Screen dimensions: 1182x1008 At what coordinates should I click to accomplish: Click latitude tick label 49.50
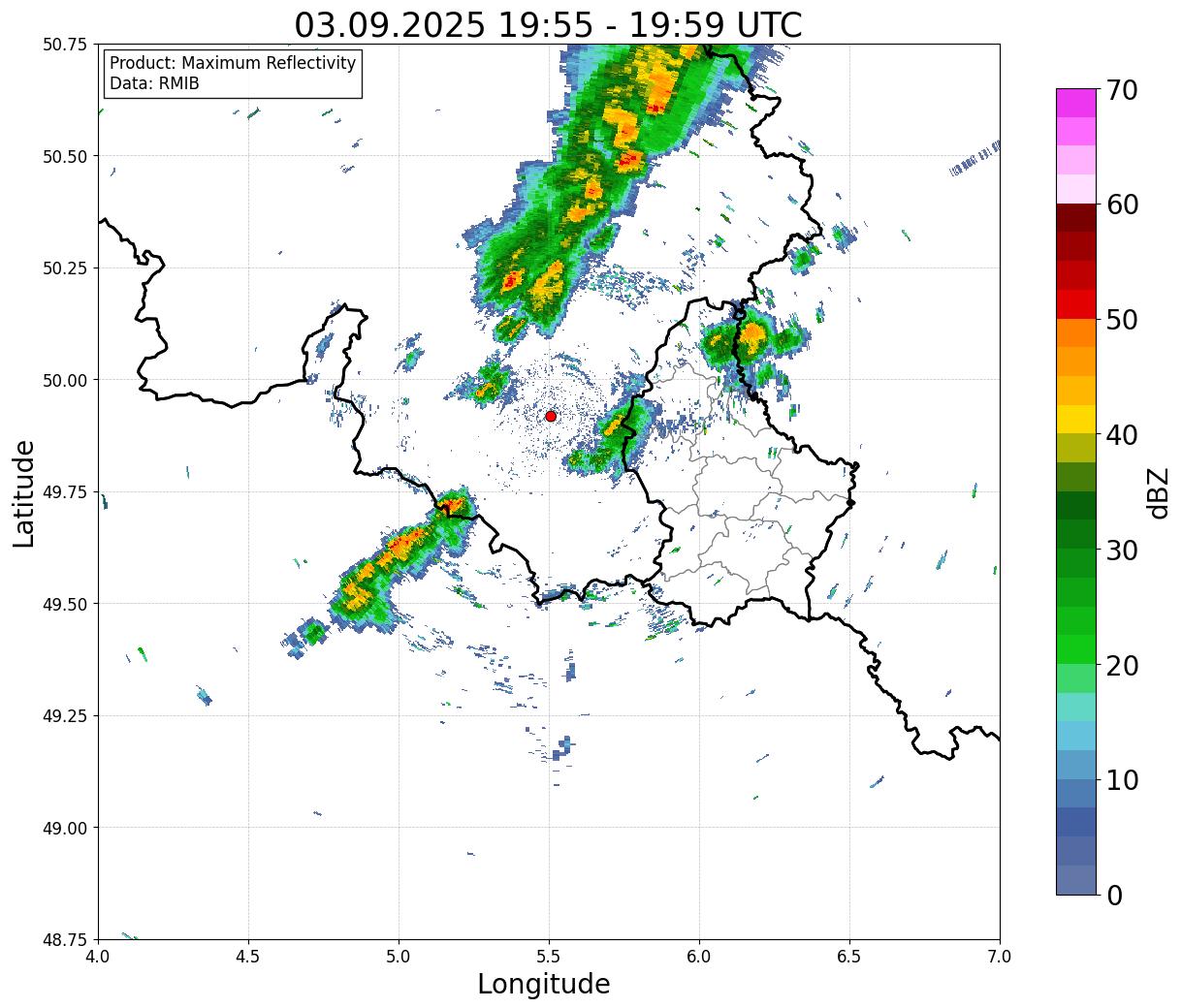click(x=65, y=604)
